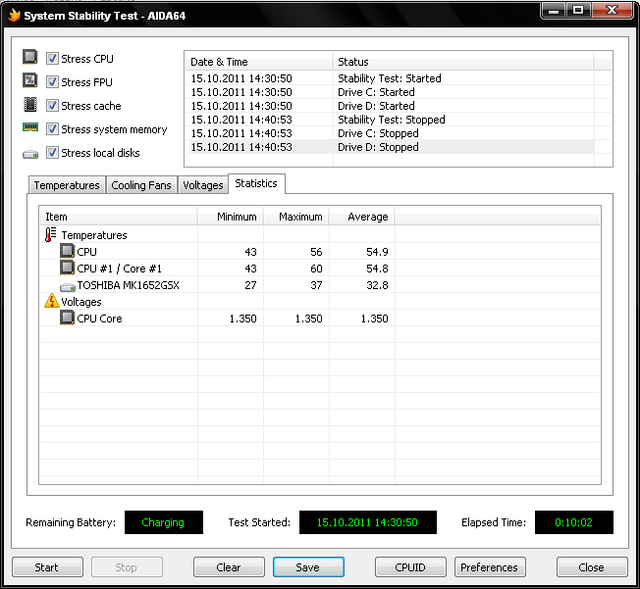Open the CPUID panel button
The width and height of the screenshot is (640, 589).
pyautogui.click(x=410, y=567)
